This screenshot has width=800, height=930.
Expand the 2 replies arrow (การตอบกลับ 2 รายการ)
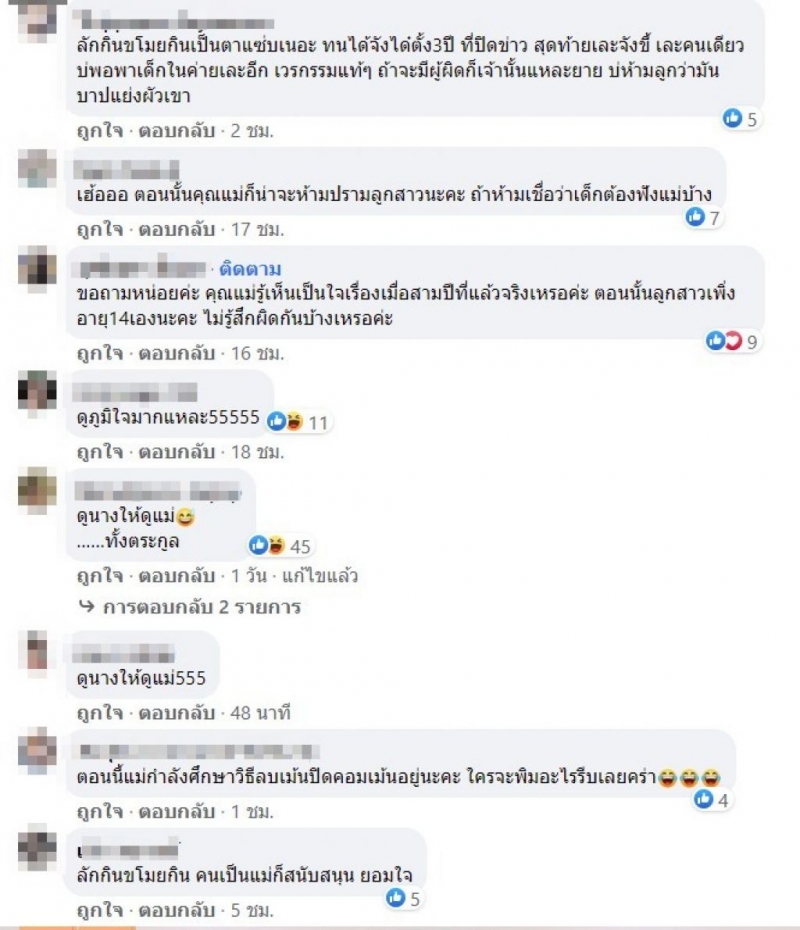pyautogui.click(x=190, y=607)
